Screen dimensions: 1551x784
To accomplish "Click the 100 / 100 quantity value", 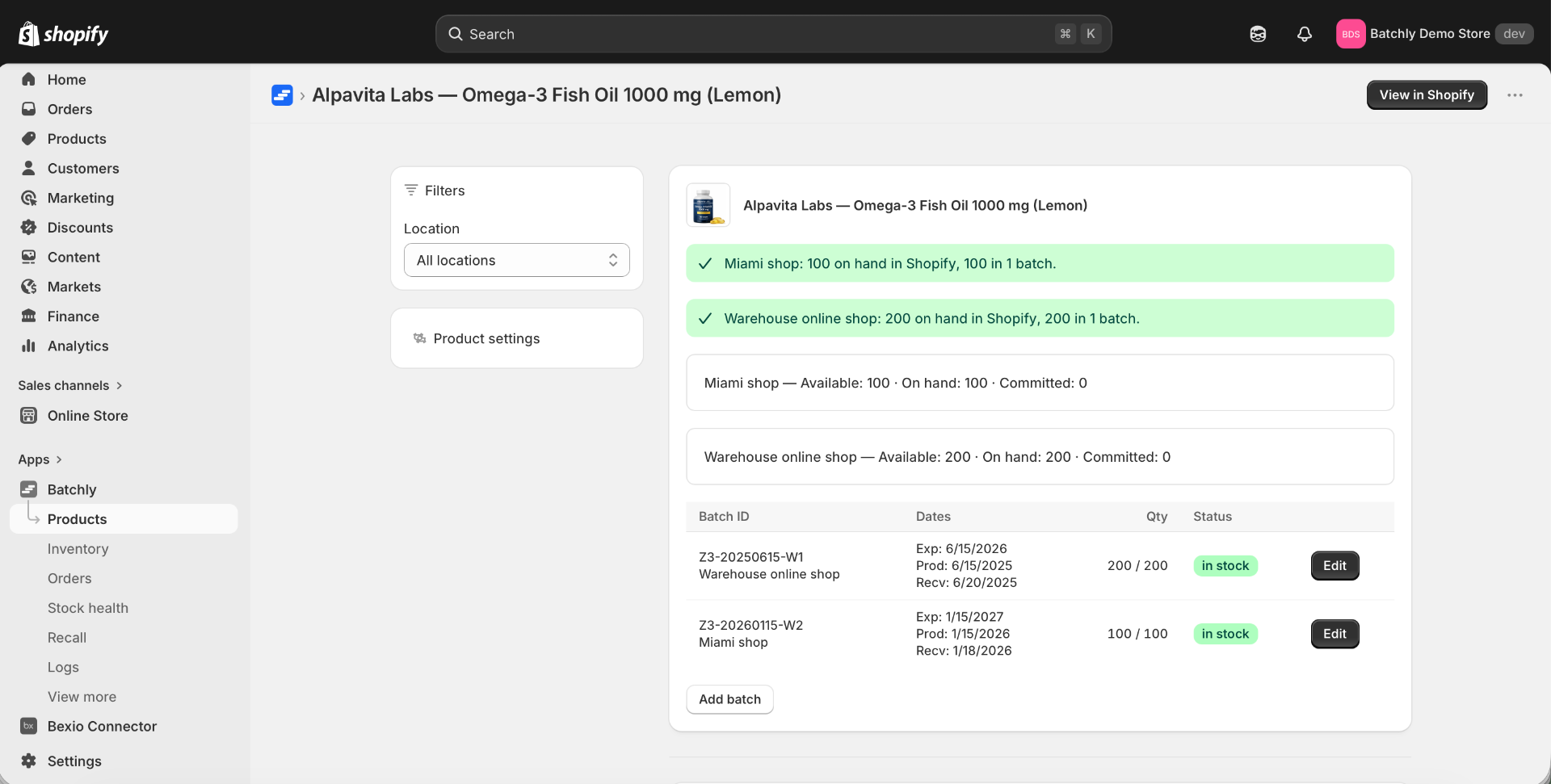I will click(1137, 634).
